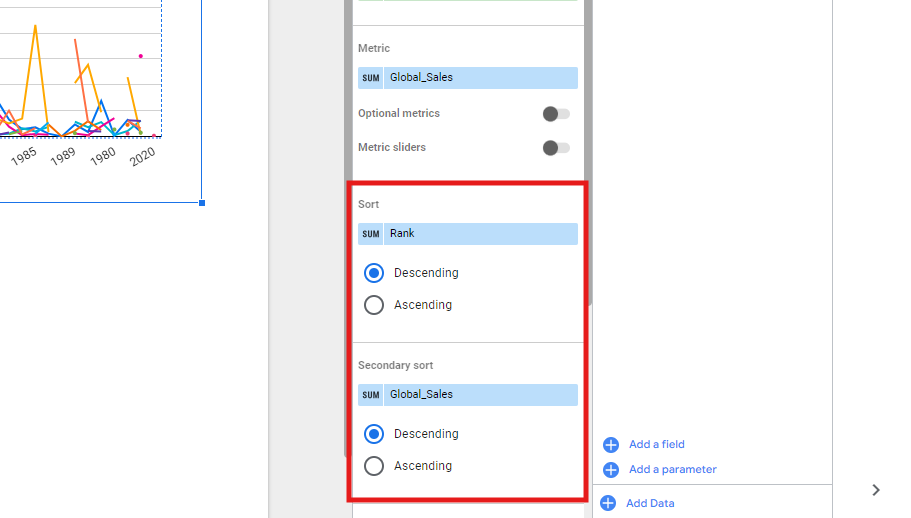Click the plus icon beside Add a parameter
This screenshot has height=518, width=911.
point(611,470)
